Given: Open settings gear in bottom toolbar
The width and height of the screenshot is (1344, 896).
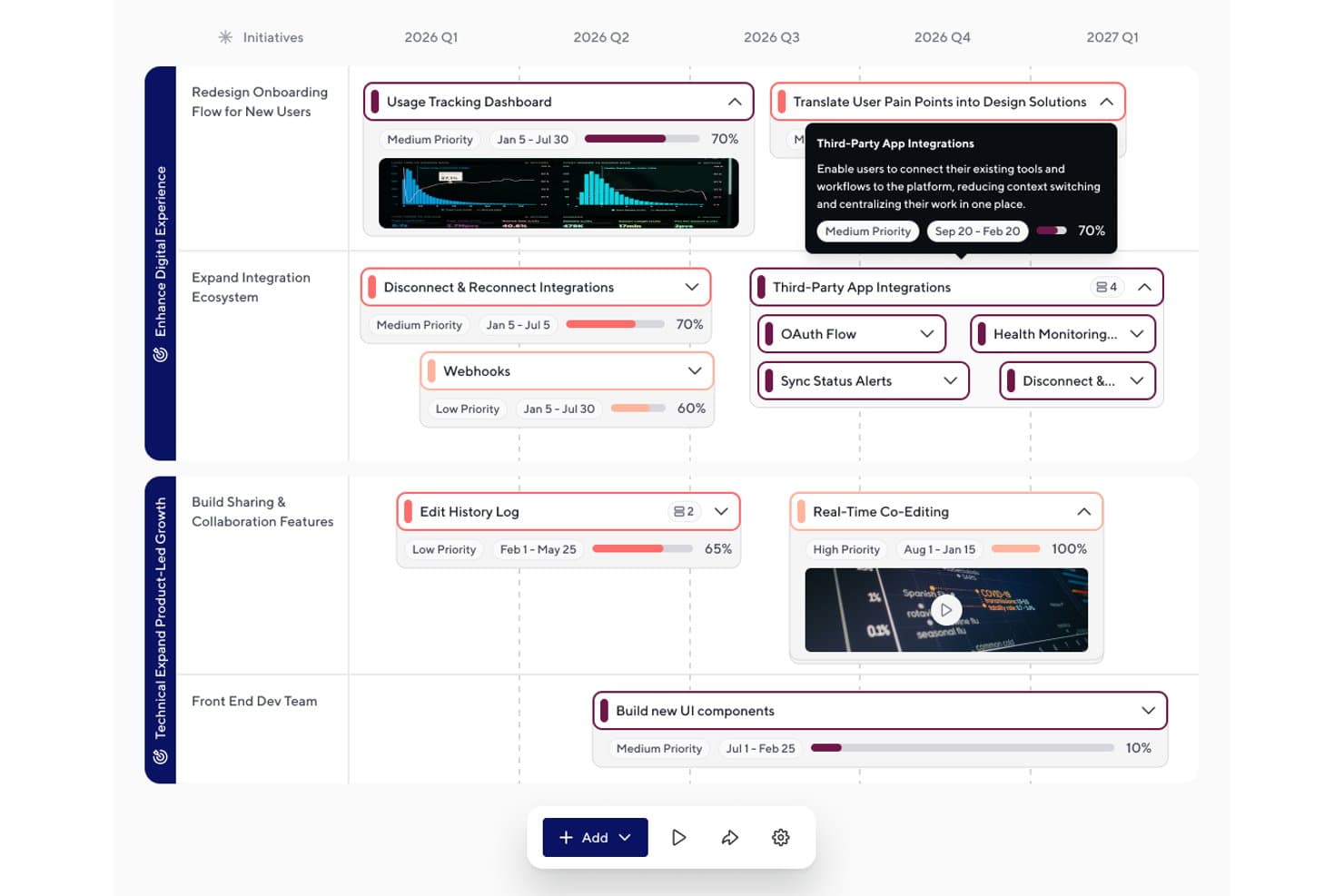Looking at the screenshot, I should tap(781, 837).
